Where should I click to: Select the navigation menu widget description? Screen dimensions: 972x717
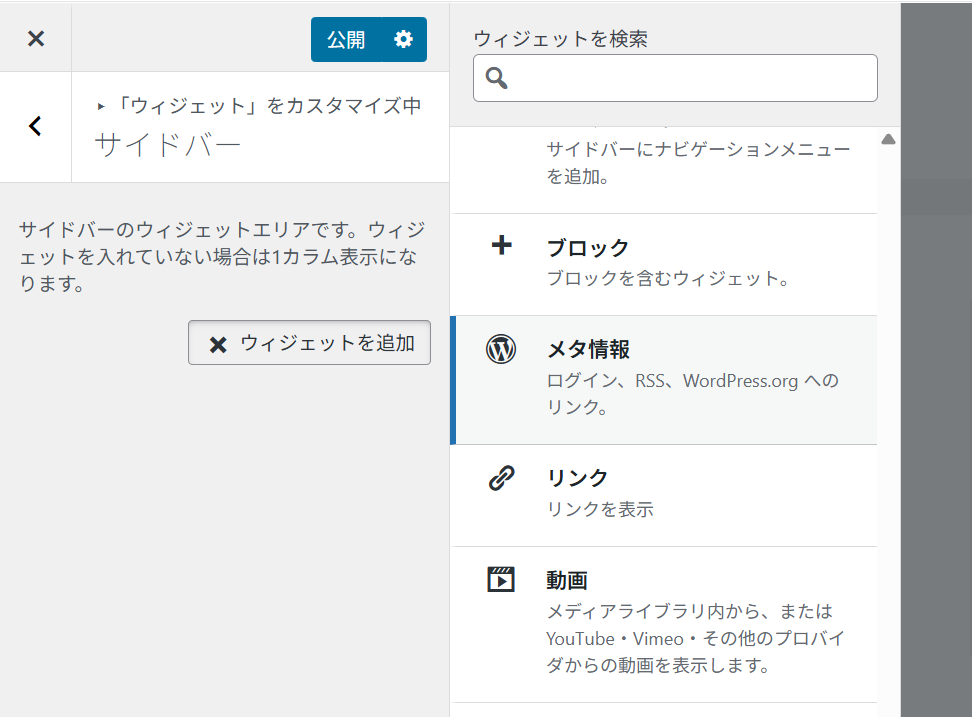click(698, 163)
